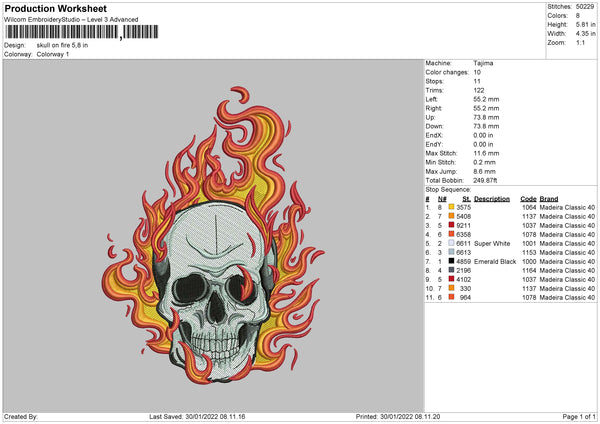Screen dimensions: 600x424
Task: Click the red swatch for stop 4102
Action: 451,279
